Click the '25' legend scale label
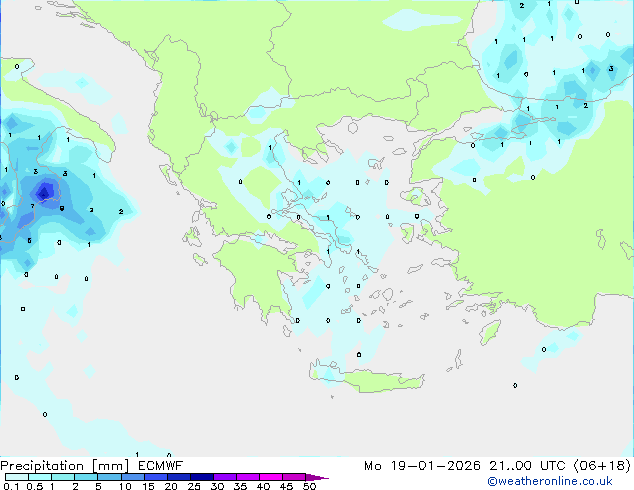This screenshot has height=490, width=634. point(194,486)
